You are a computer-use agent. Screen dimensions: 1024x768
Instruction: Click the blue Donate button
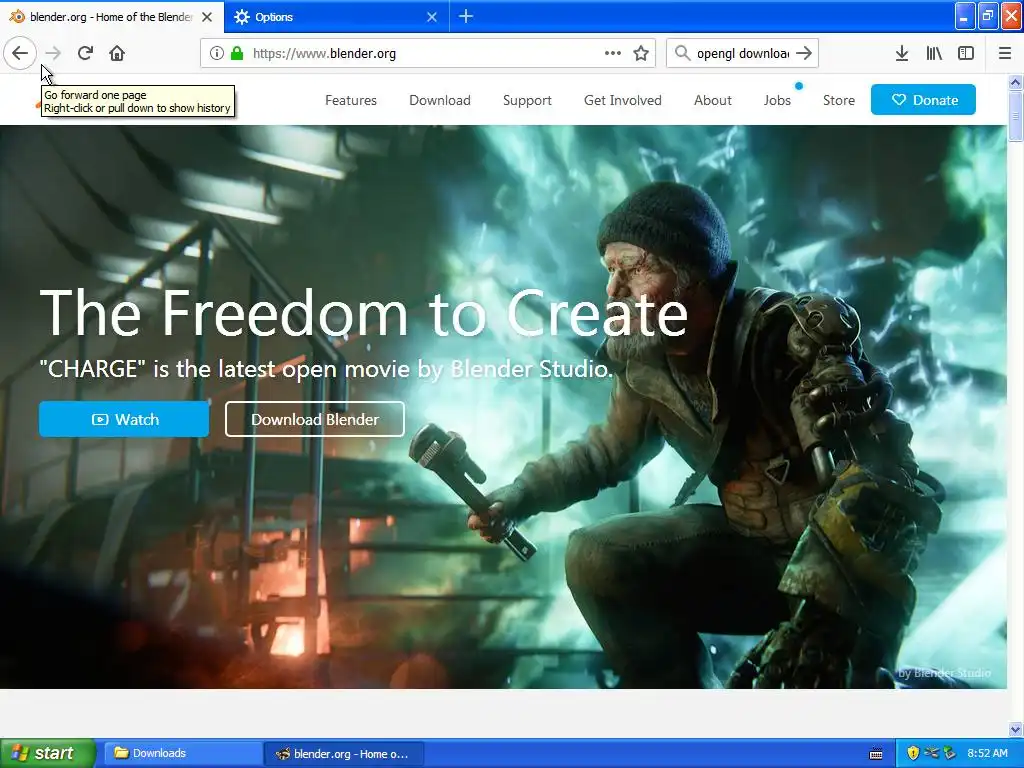[923, 100]
